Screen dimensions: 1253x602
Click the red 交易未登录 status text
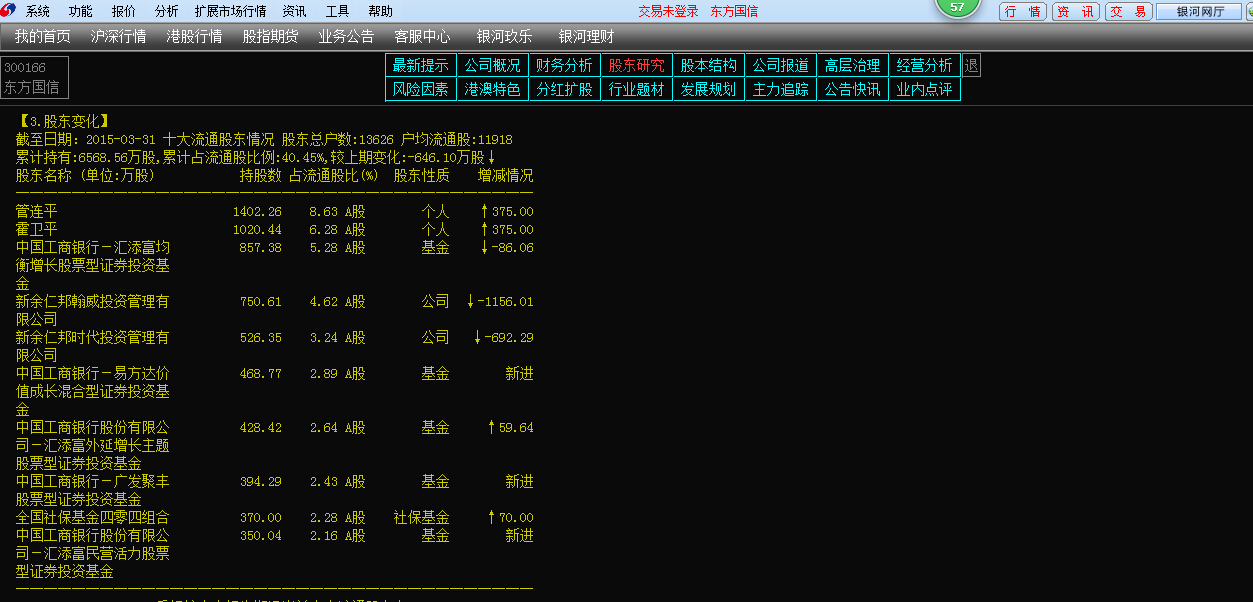[668, 12]
